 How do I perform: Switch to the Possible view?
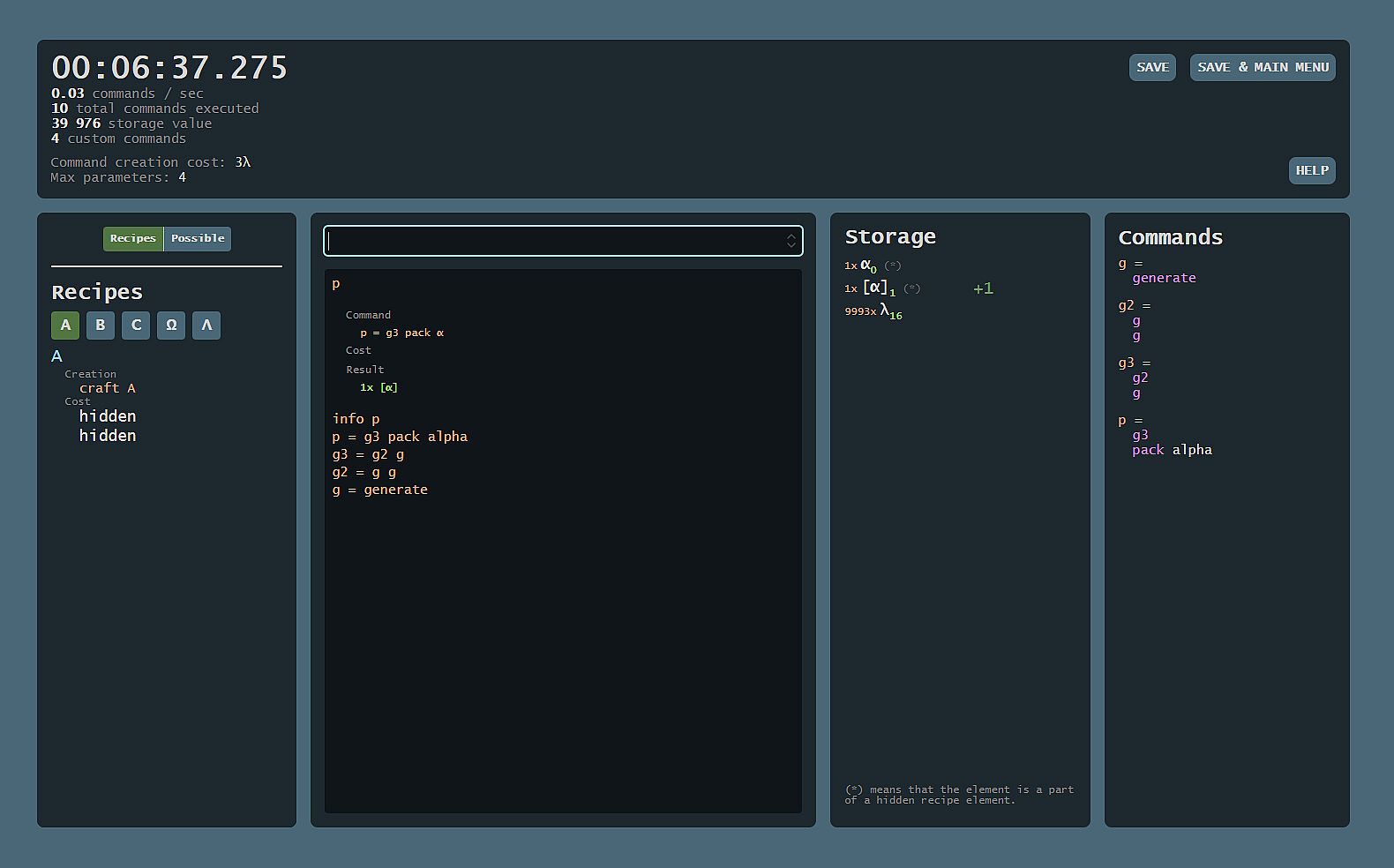pos(198,239)
